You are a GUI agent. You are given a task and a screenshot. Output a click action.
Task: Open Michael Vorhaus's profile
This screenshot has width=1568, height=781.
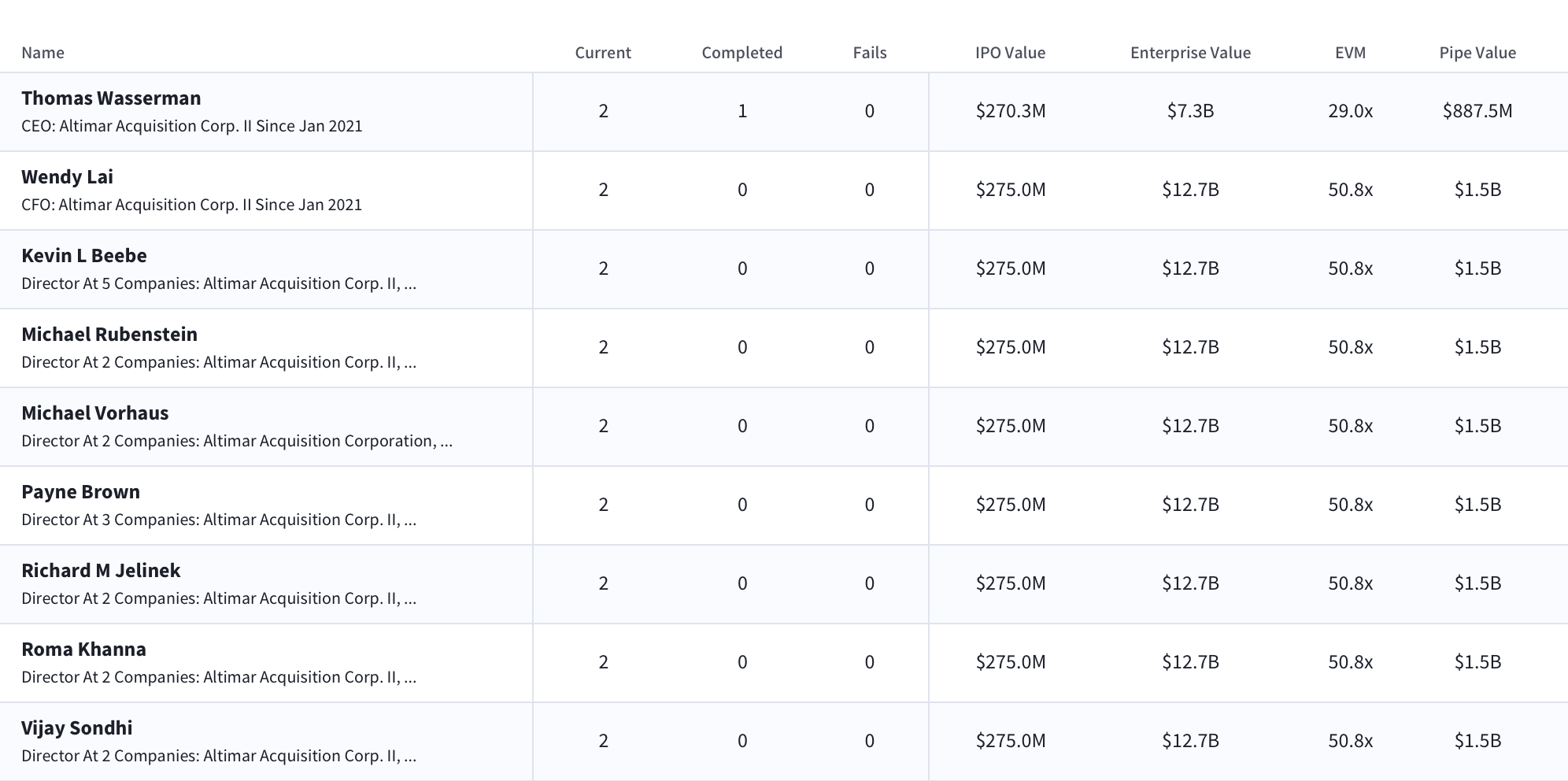click(95, 413)
